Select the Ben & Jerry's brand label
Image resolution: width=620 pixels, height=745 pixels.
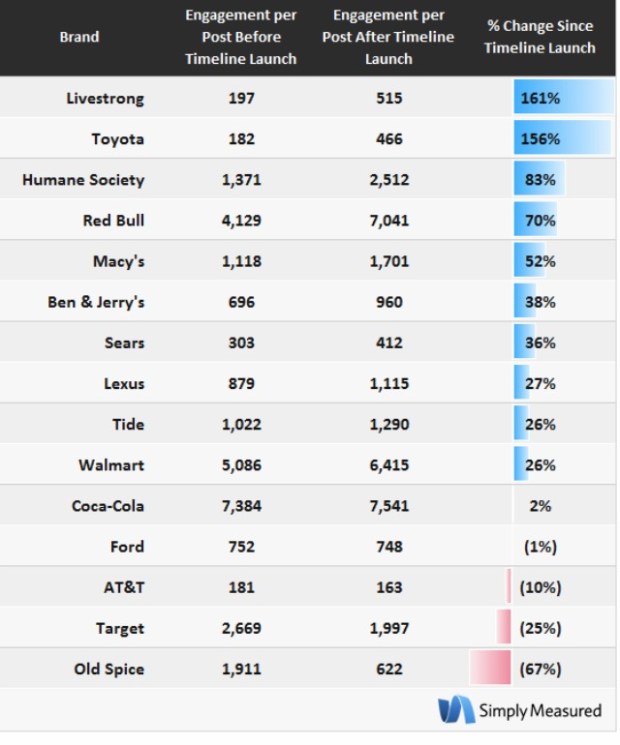coord(96,302)
